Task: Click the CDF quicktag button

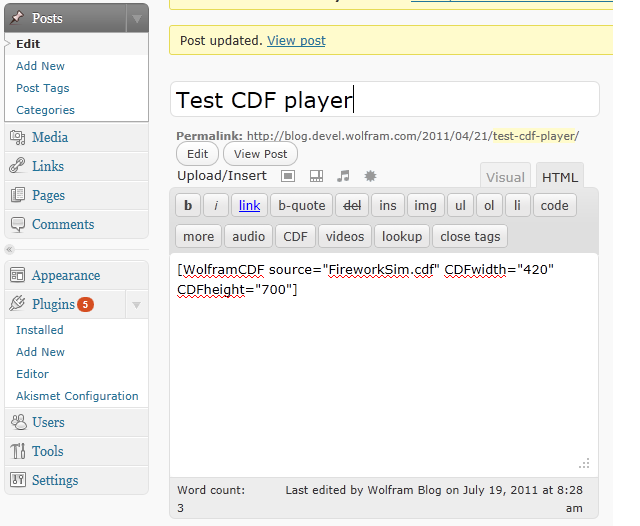Action: (295, 236)
